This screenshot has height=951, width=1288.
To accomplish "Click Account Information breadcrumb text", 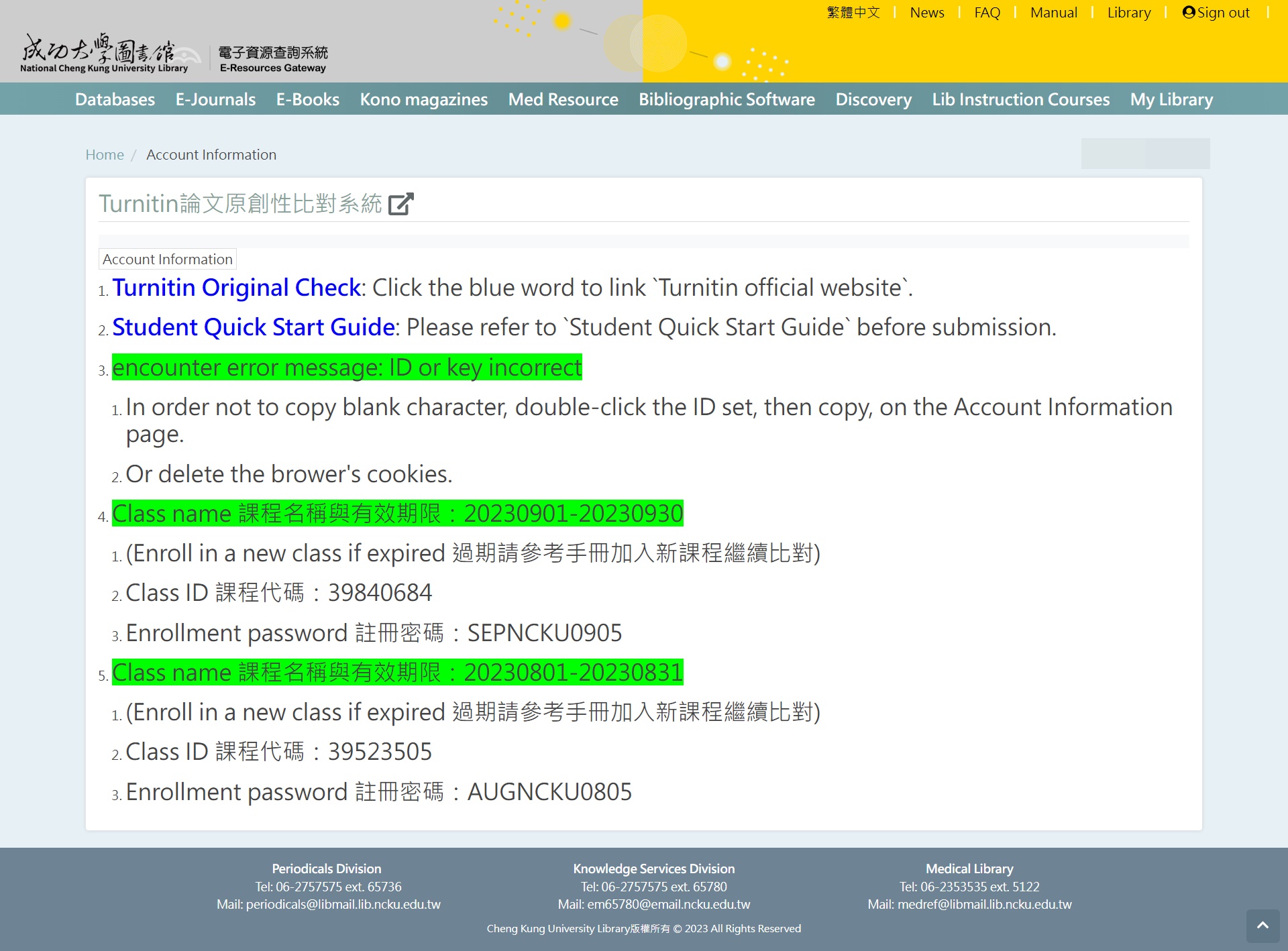I will point(211,155).
